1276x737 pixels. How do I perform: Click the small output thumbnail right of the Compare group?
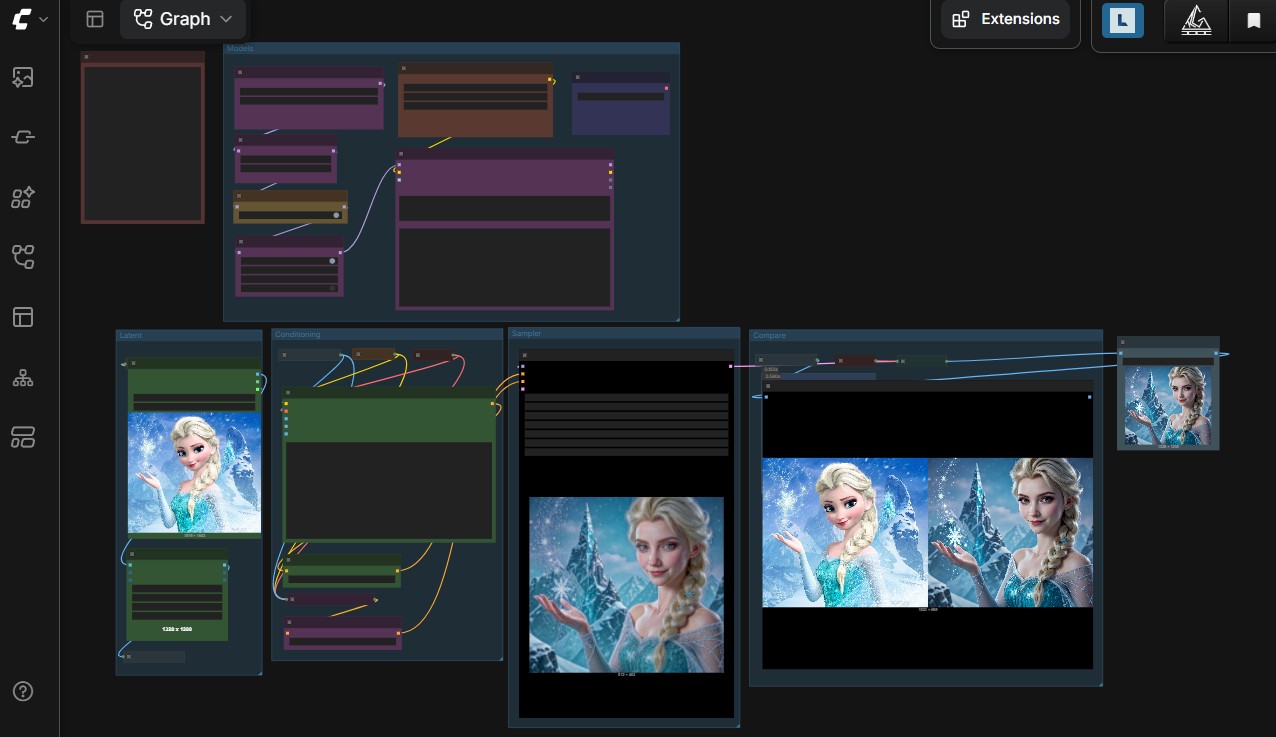[x=1168, y=405]
